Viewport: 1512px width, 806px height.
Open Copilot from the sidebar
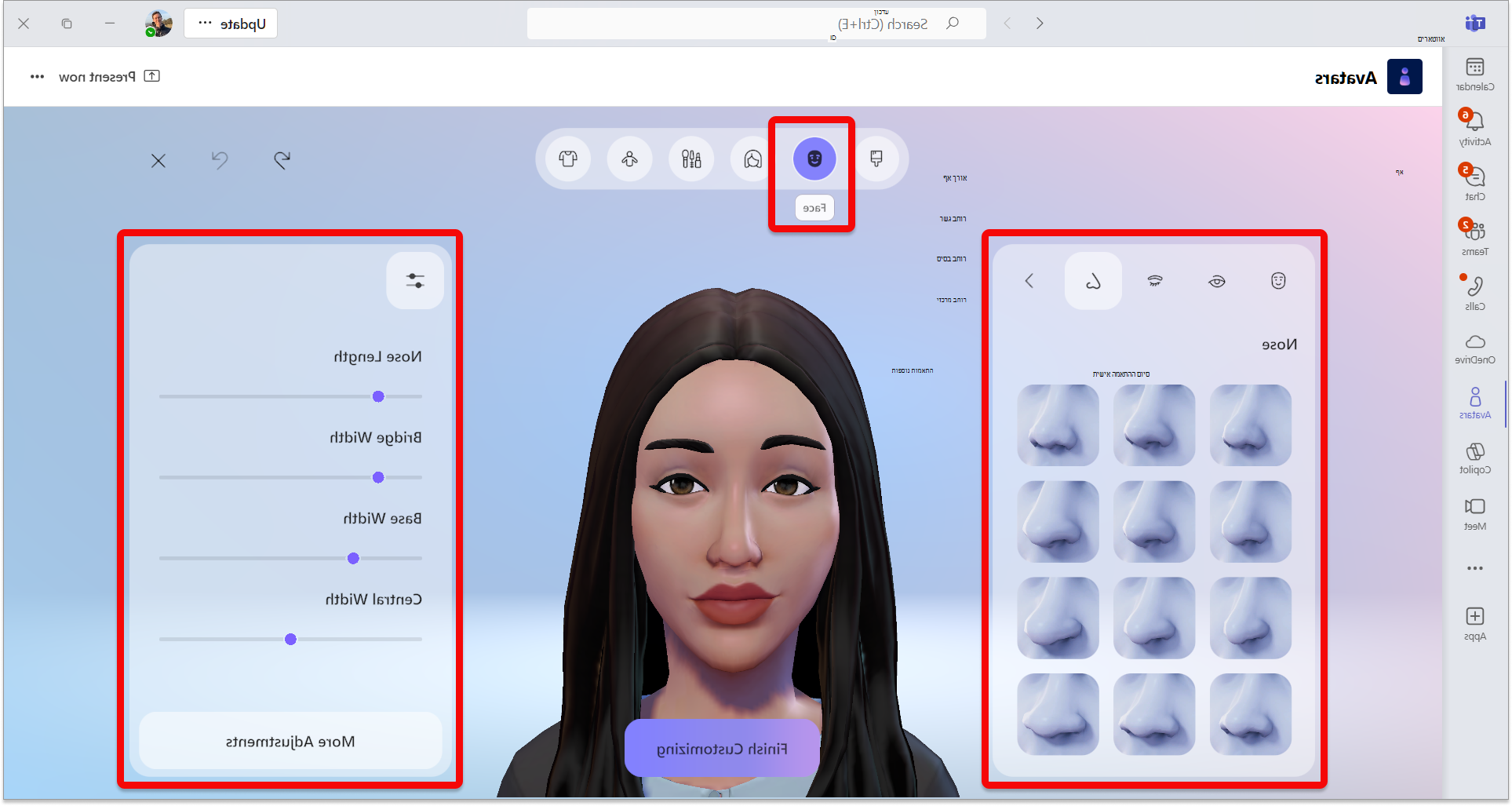coord(1474,458)
